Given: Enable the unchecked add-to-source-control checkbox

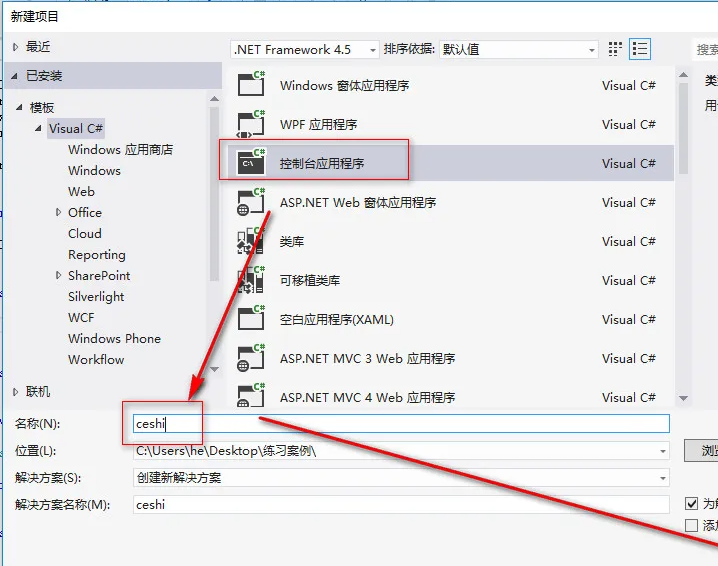Looking at the screenshot, I should [692, 525].
